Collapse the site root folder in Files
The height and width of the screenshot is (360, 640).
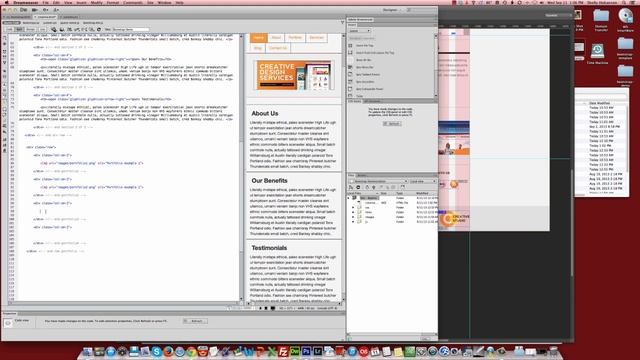349,198
